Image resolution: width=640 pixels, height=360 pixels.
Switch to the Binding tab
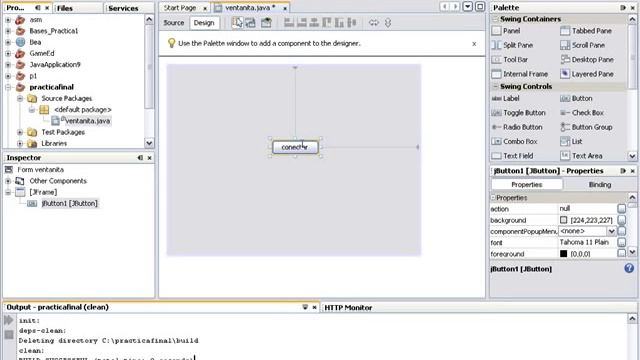pyautogui.click(x=600, y=184)
